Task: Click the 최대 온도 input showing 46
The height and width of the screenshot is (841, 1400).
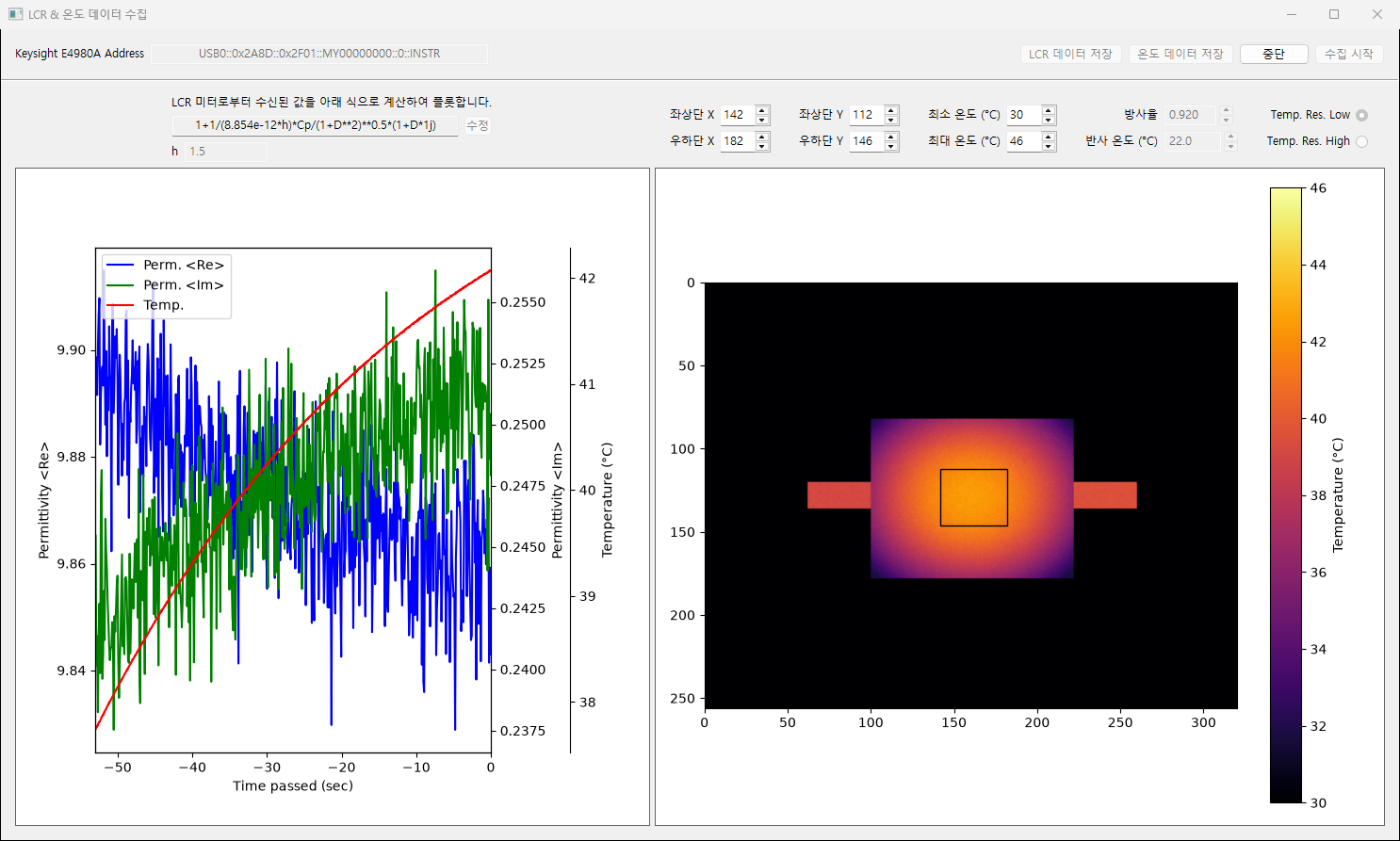Action: pos(1024,141)
